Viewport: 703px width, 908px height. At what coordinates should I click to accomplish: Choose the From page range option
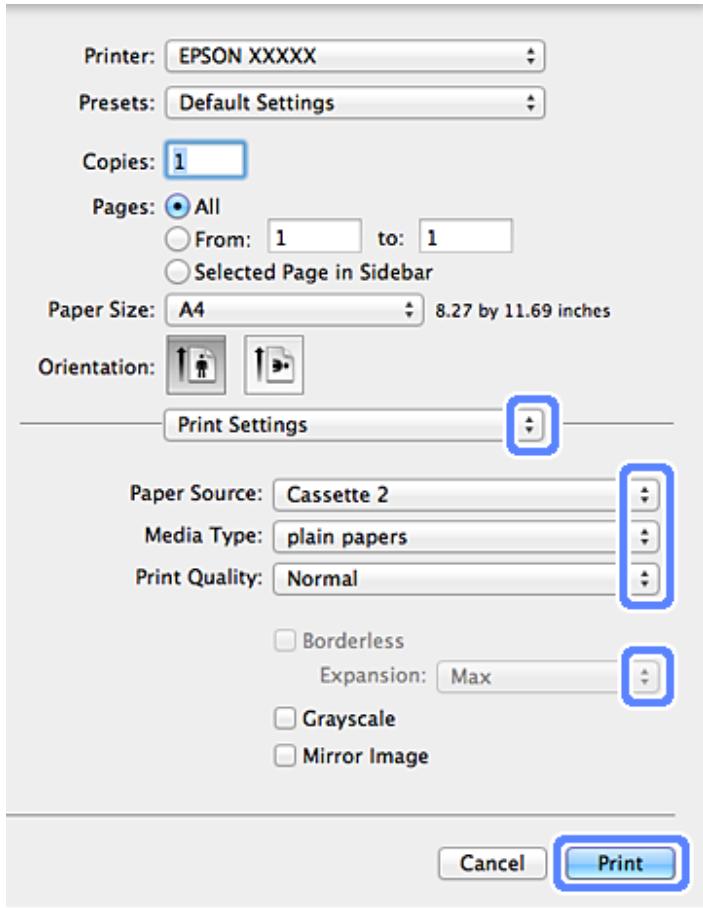(x=180, y=239)
